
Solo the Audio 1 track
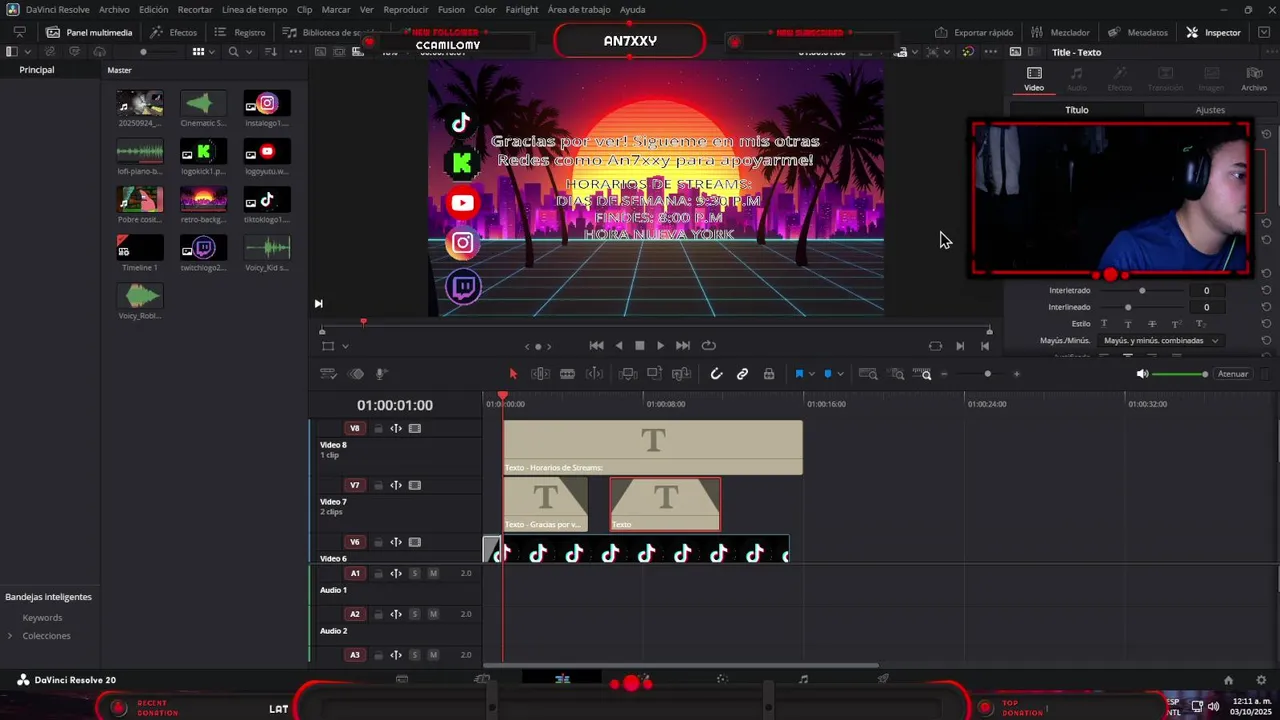click(x=415, y=574)
